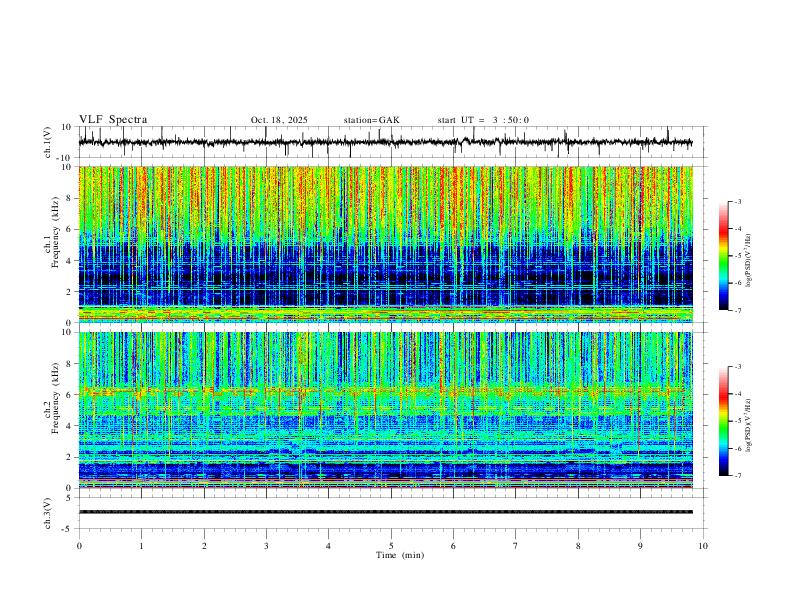Click "-7" on the ch.1 color scale

(x=738, y=310)
